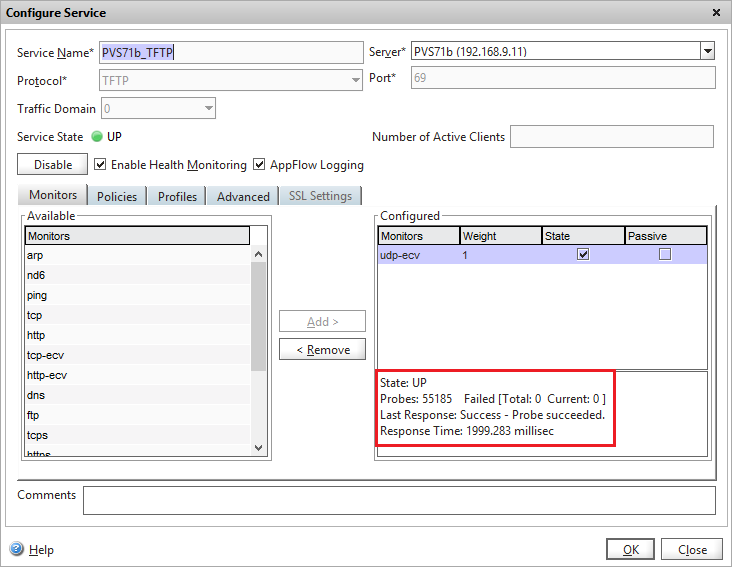Viewport: 732px width, 567px height.
Task: Open the Traffic Domain dropdown
Action: 208,108
